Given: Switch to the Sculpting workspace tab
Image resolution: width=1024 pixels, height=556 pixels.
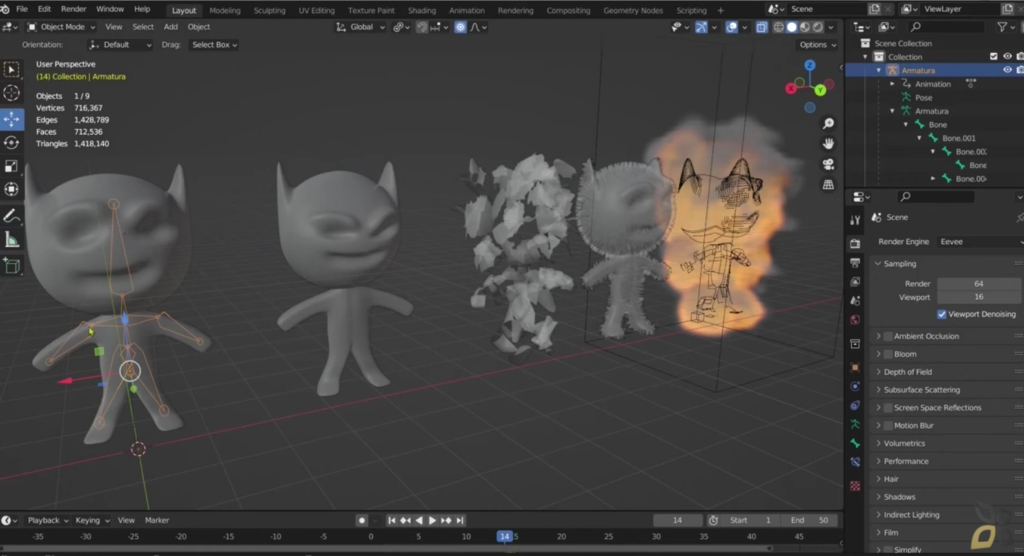Looking at the screenshot, I should [269, 10].
